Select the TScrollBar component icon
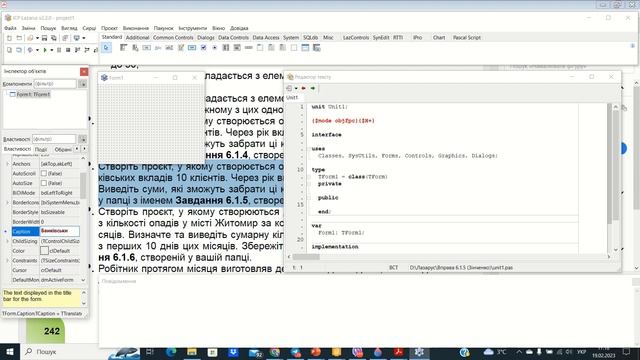The width and height of the screenshot is (640, 360). 249,48
